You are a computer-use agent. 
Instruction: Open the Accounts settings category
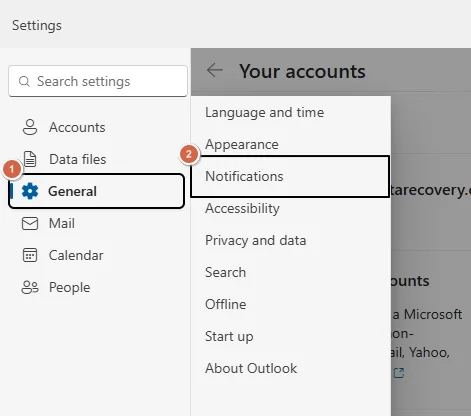(x=97, y=127)
